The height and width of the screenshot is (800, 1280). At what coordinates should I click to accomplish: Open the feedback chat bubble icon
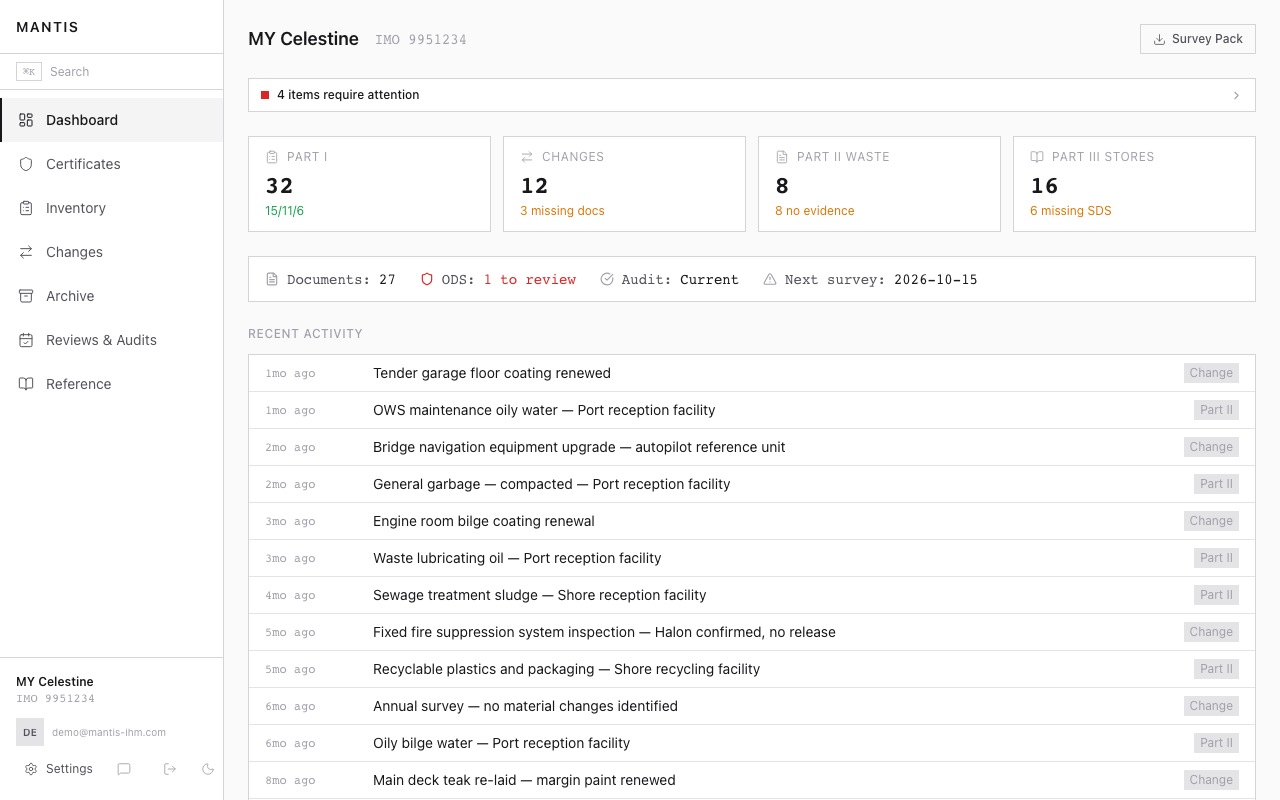[124, 768]
